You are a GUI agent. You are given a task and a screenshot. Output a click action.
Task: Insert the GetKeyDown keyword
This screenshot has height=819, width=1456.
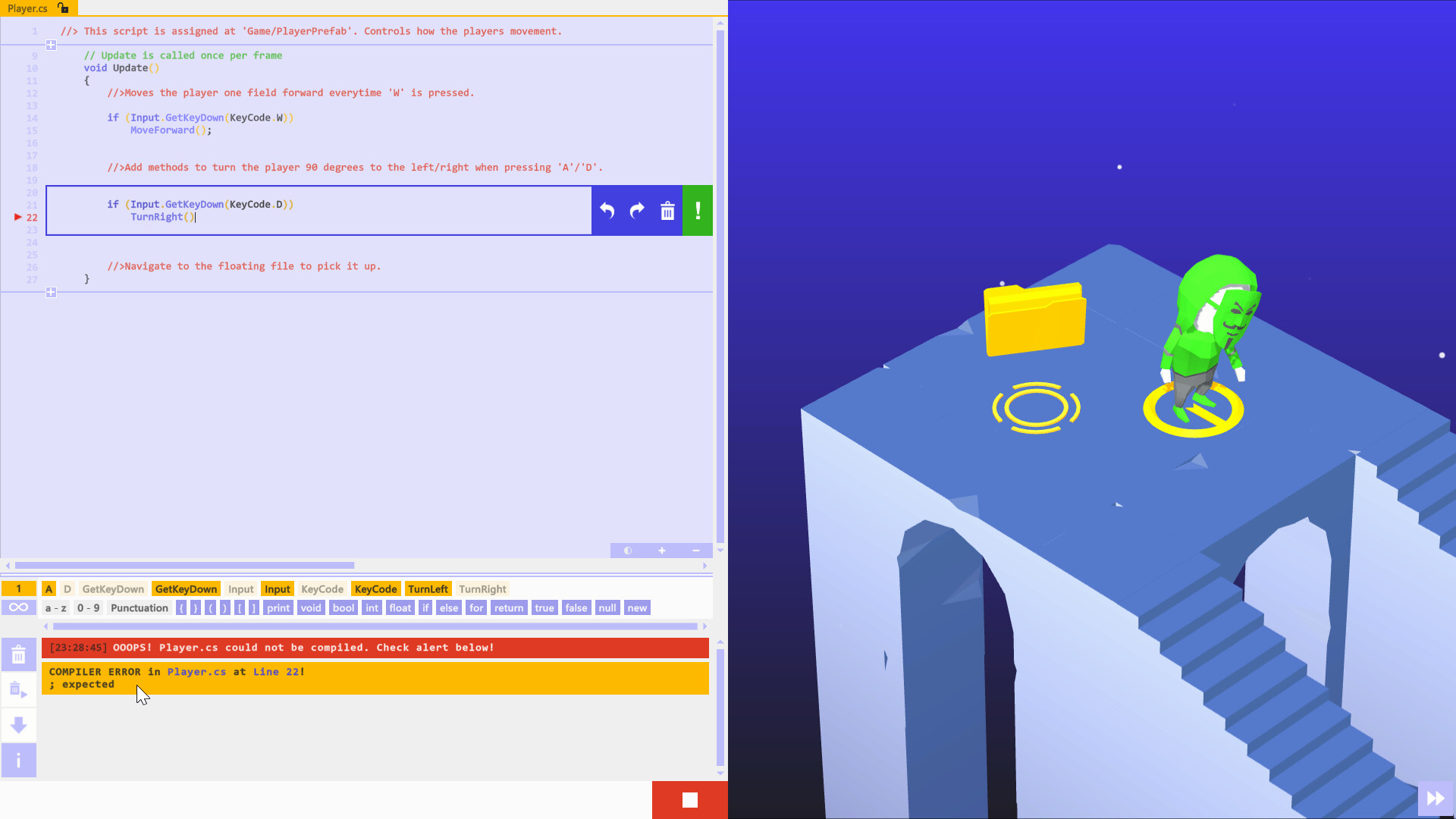pos(186,588)
